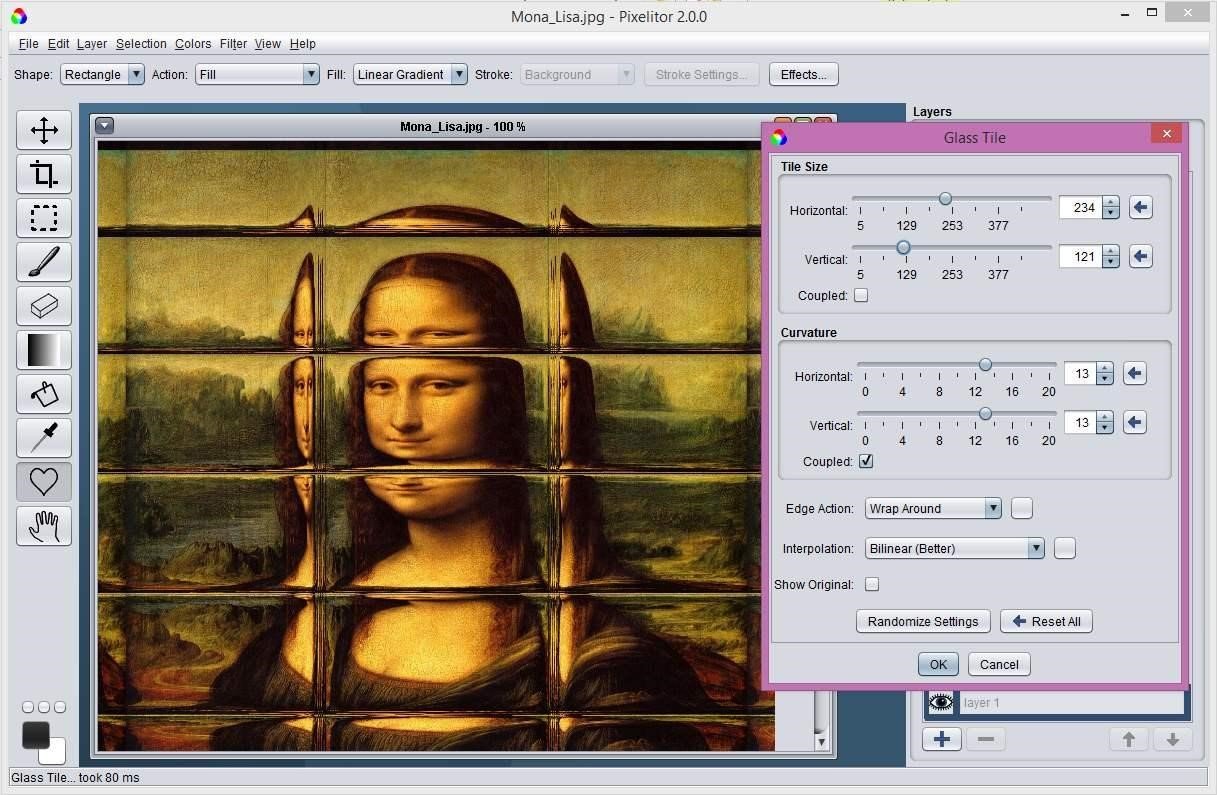Image resolution: width=1217 pixels, height=795 pixels.
Task: Reset Curvature Vertical to default
Action: click(1134, 422)
